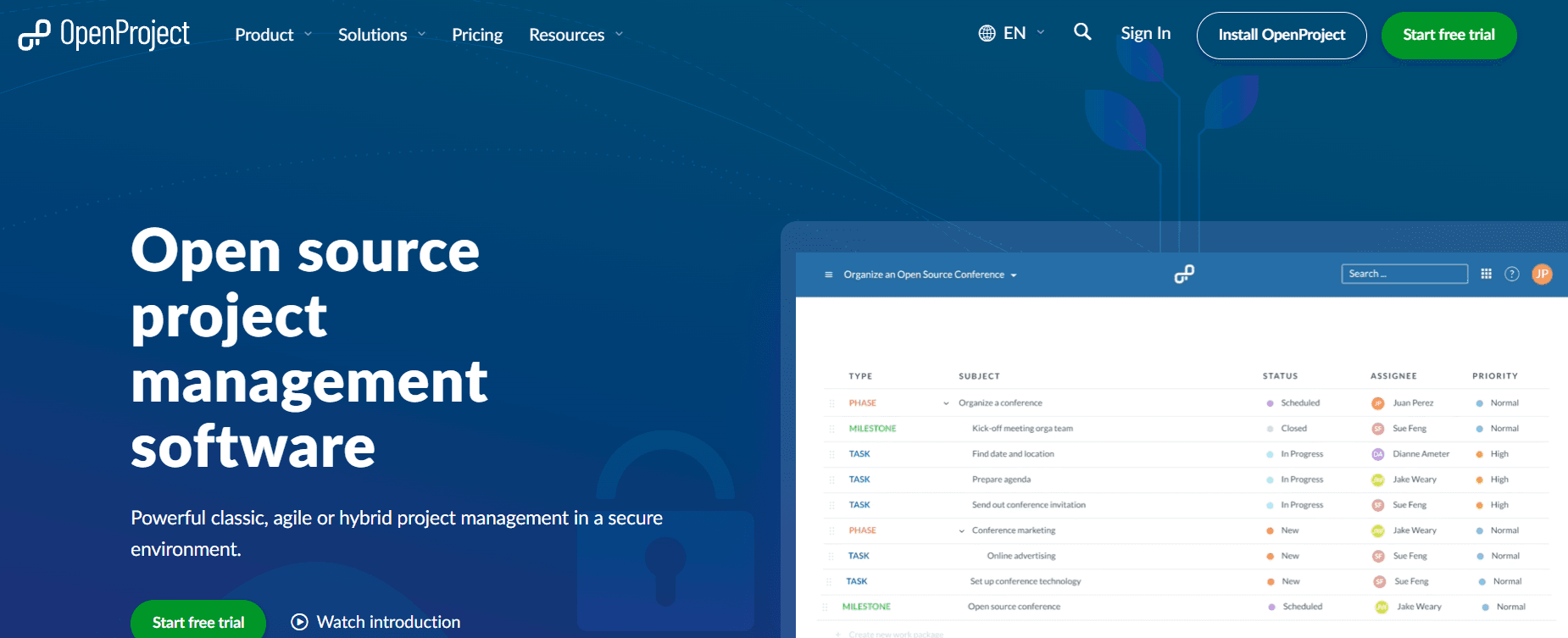Click the Open source conference milestone
The width and height of the screenshot is (1568, 638).
[x=1014, y=607]
